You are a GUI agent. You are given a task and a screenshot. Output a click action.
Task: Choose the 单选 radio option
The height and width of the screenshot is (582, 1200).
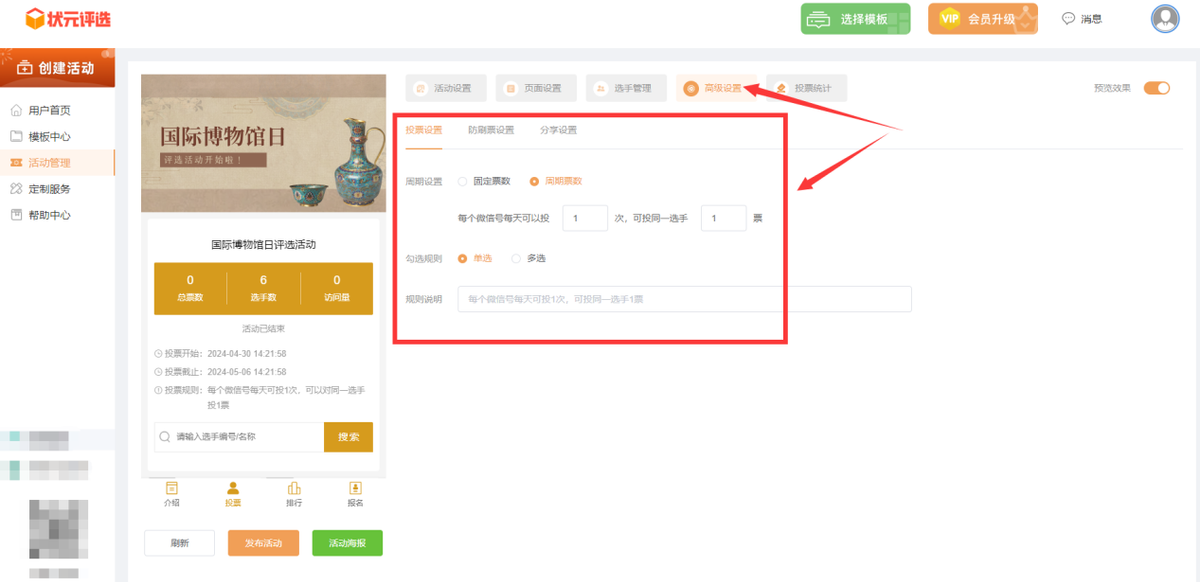[x=463, y=259]
